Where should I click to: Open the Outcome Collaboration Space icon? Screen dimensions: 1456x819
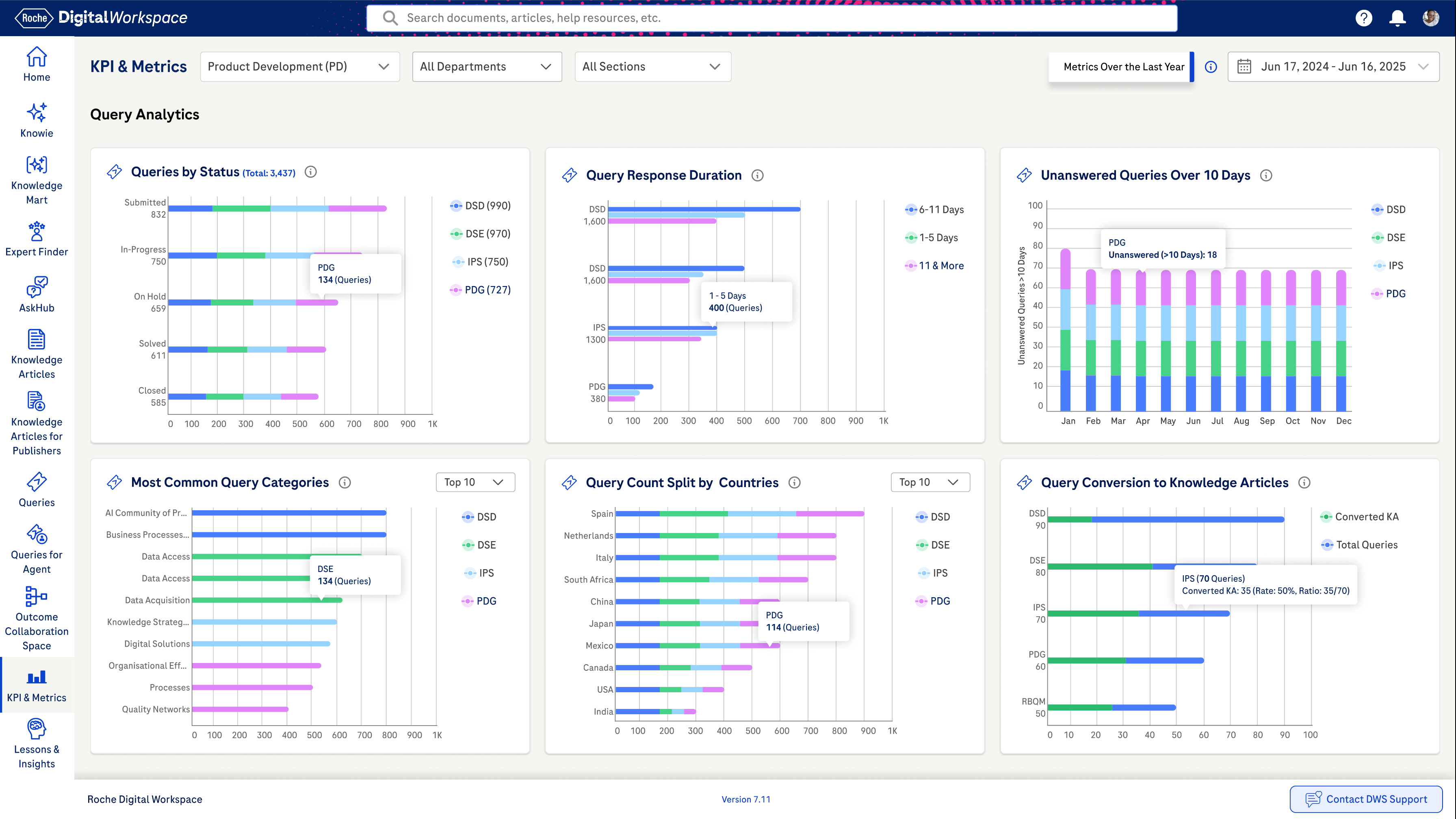pyautogui.click(x=37, y=596)
